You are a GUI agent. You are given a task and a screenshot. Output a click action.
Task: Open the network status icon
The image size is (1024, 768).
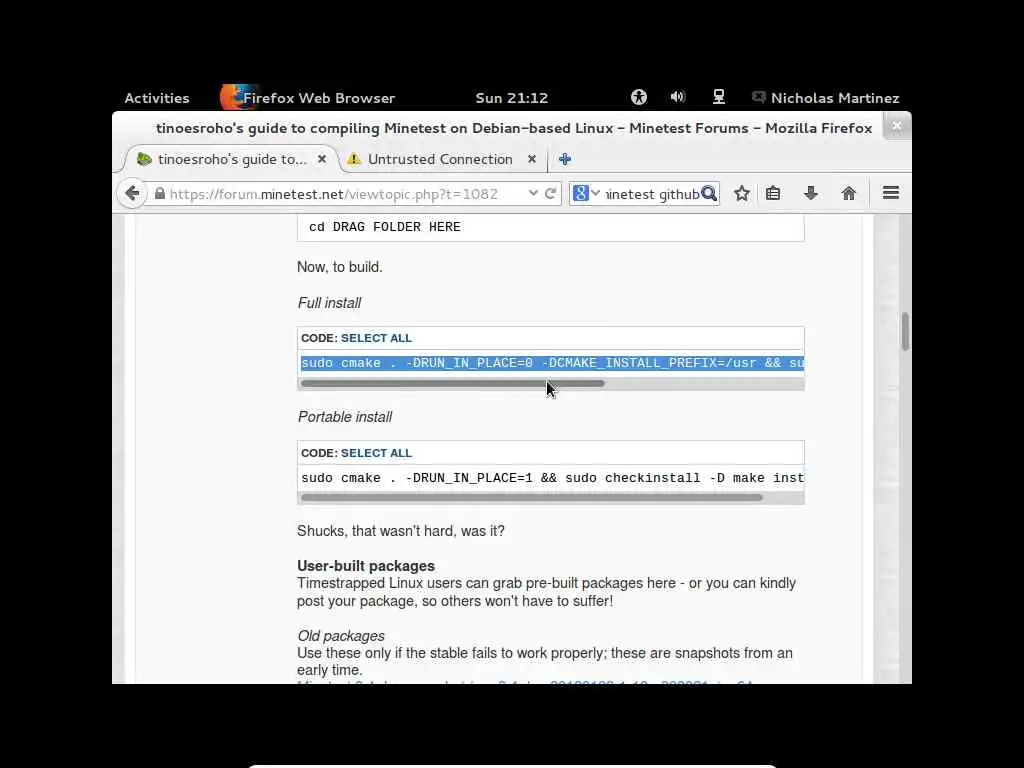point(718,97)
